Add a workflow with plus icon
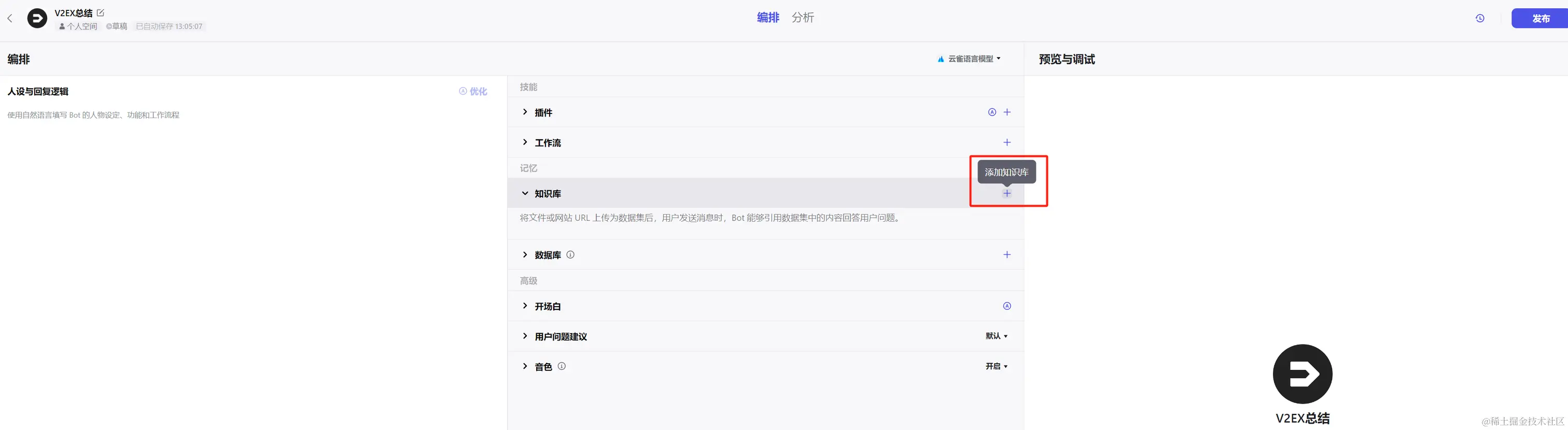 click(x=1007, y=142)
